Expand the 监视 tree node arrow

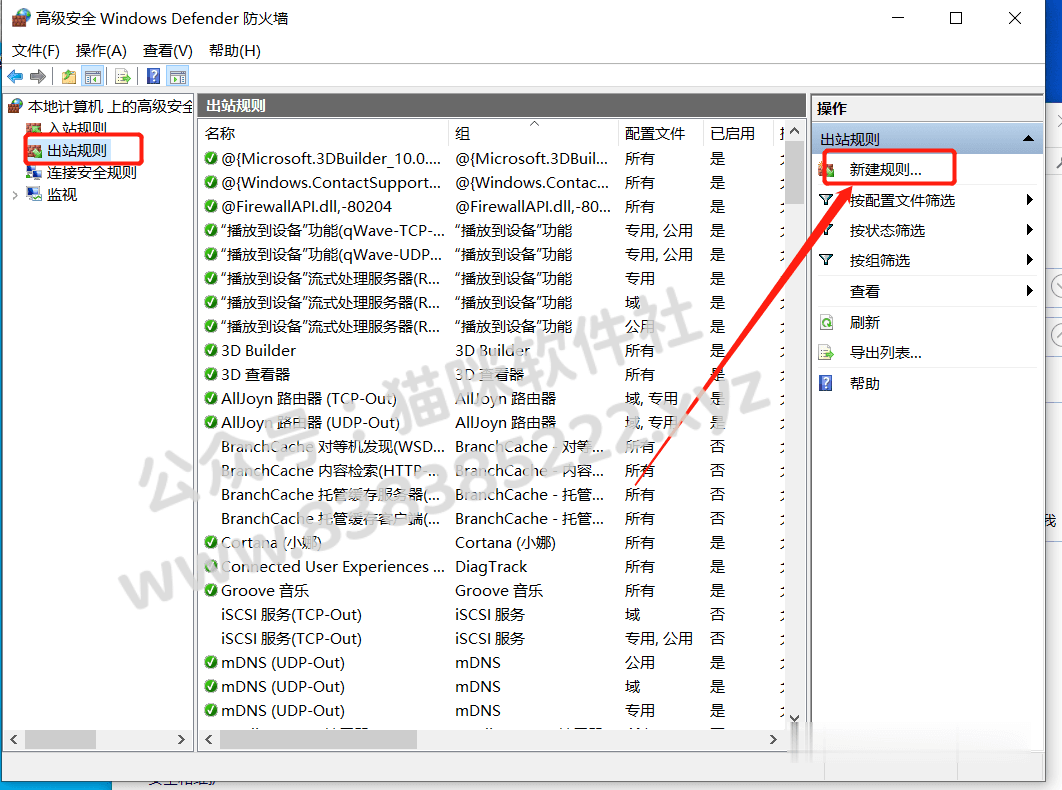[15, 195]
